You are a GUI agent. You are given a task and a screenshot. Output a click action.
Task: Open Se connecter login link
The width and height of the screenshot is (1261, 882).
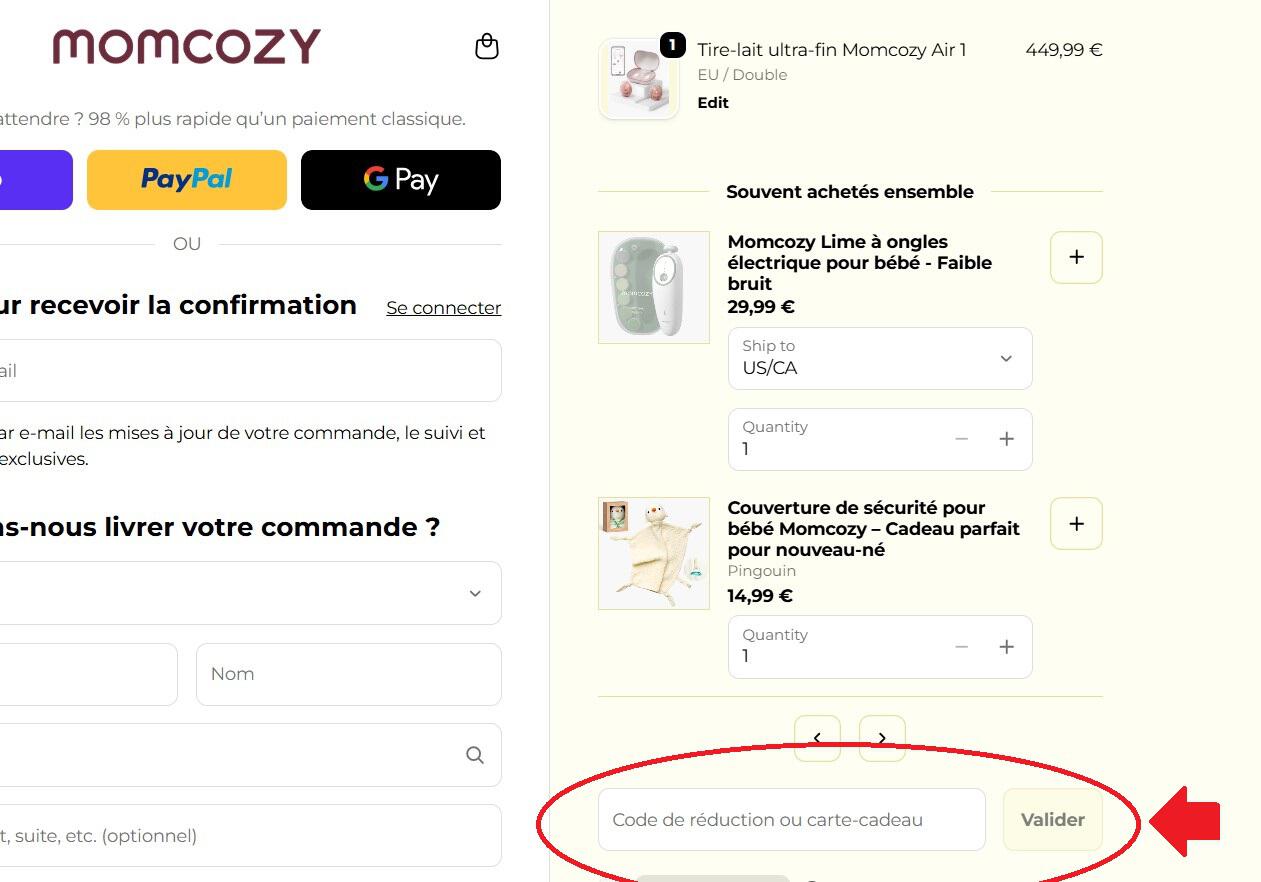pos(443,307)
